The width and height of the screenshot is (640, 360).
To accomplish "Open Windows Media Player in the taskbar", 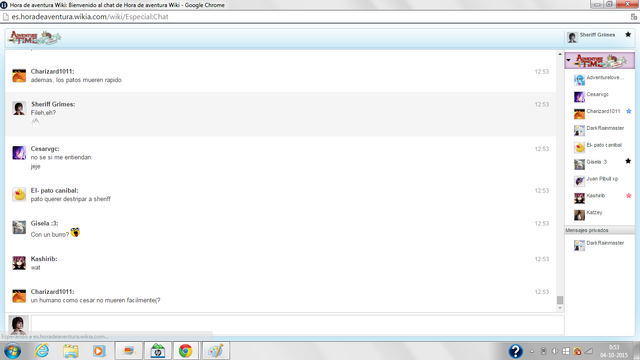I will pos(99,351).
